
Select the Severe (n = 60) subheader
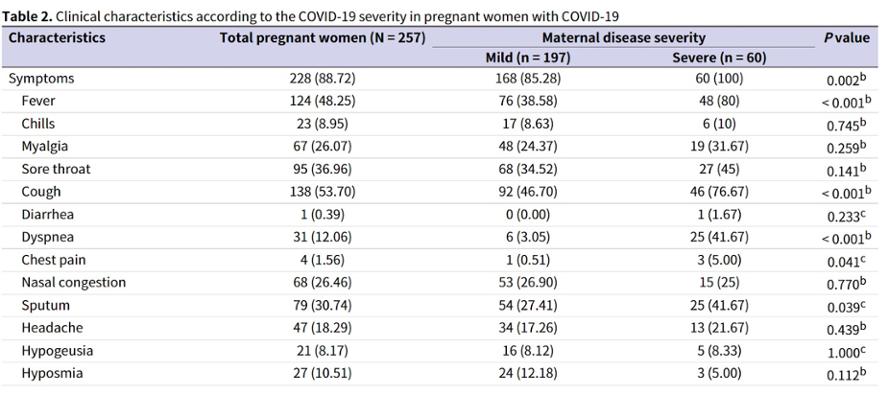[x=719, y=58]
